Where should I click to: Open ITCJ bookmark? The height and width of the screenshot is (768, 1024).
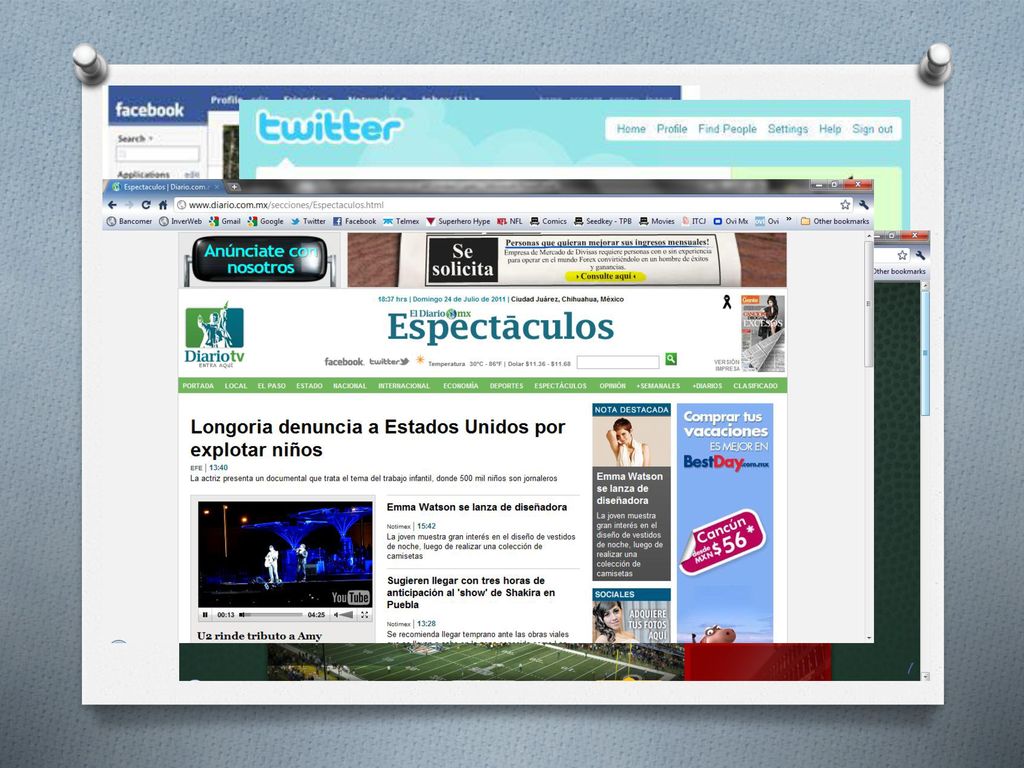[694, 221]
